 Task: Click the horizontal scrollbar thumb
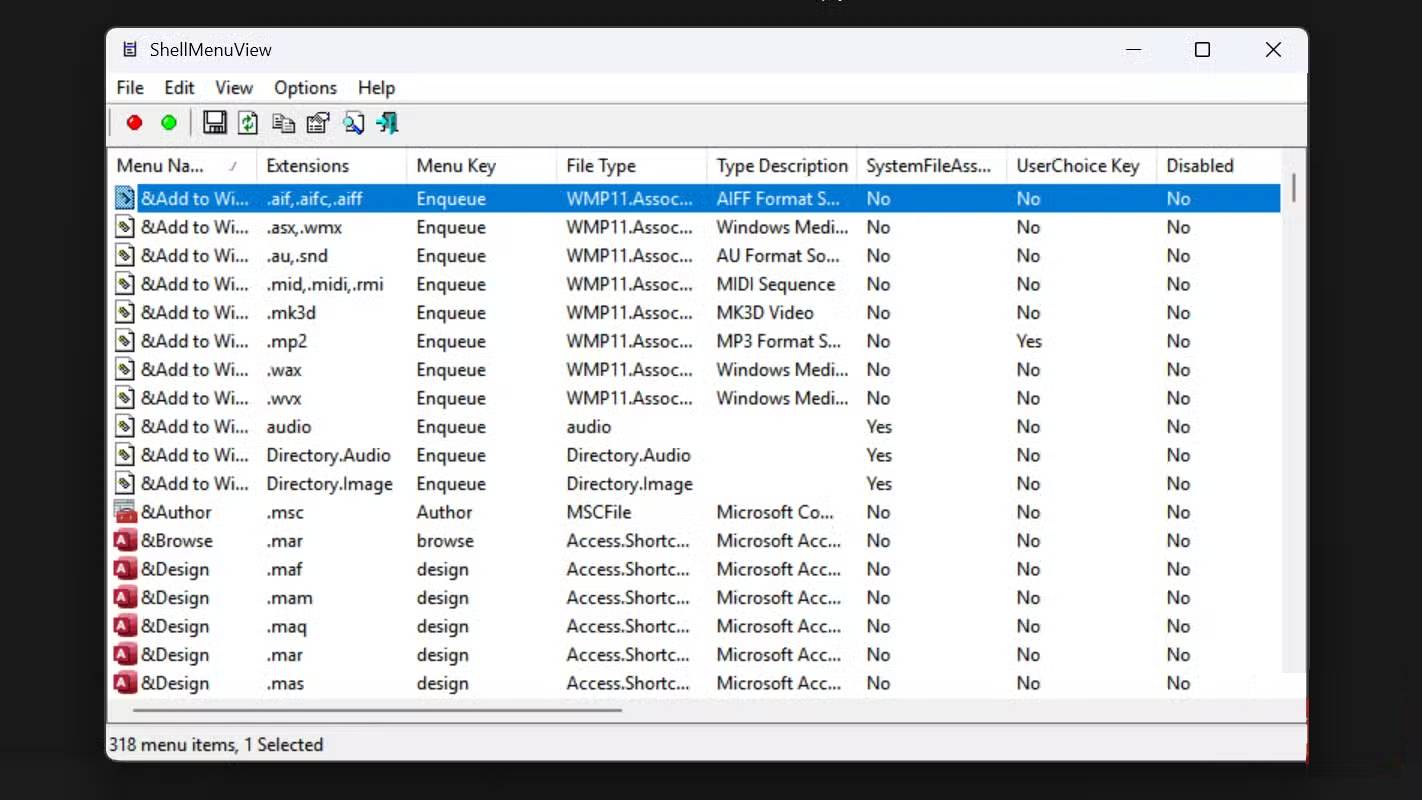377,710
